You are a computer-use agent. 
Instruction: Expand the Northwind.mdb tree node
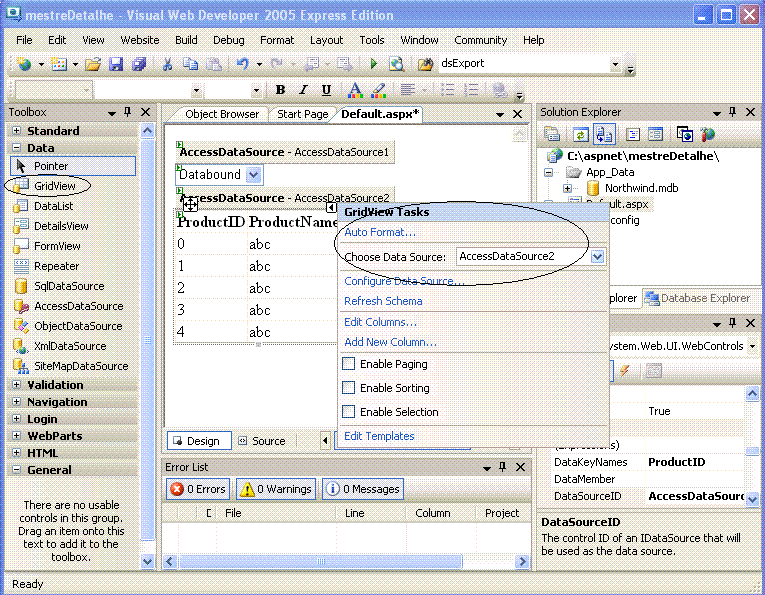(567, 188)
